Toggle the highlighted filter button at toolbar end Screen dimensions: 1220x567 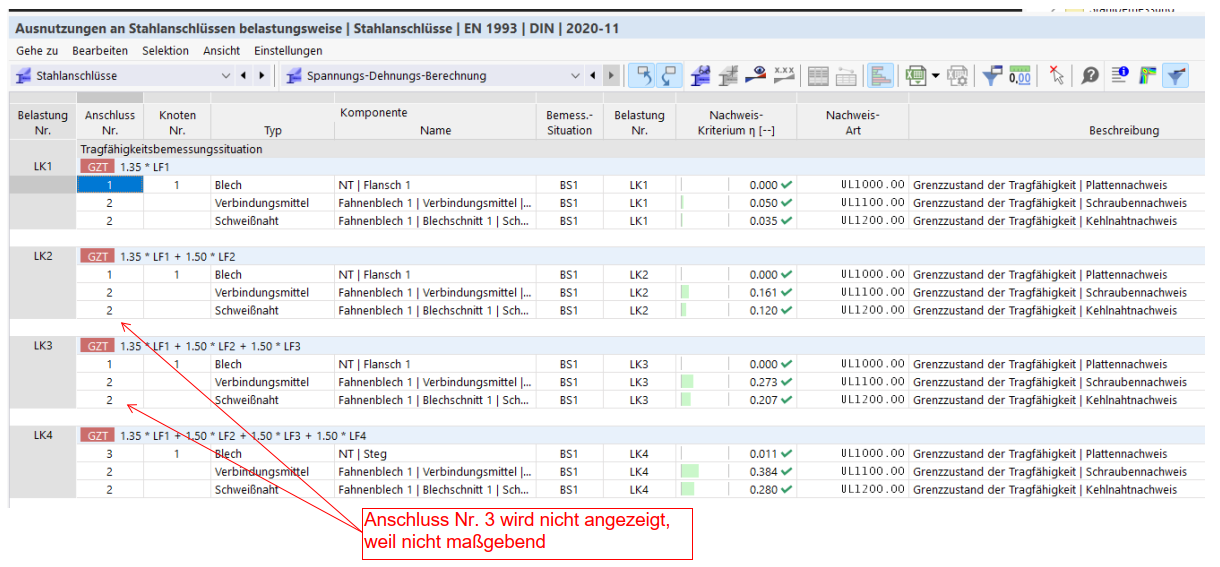click(x=1176, y=76)
